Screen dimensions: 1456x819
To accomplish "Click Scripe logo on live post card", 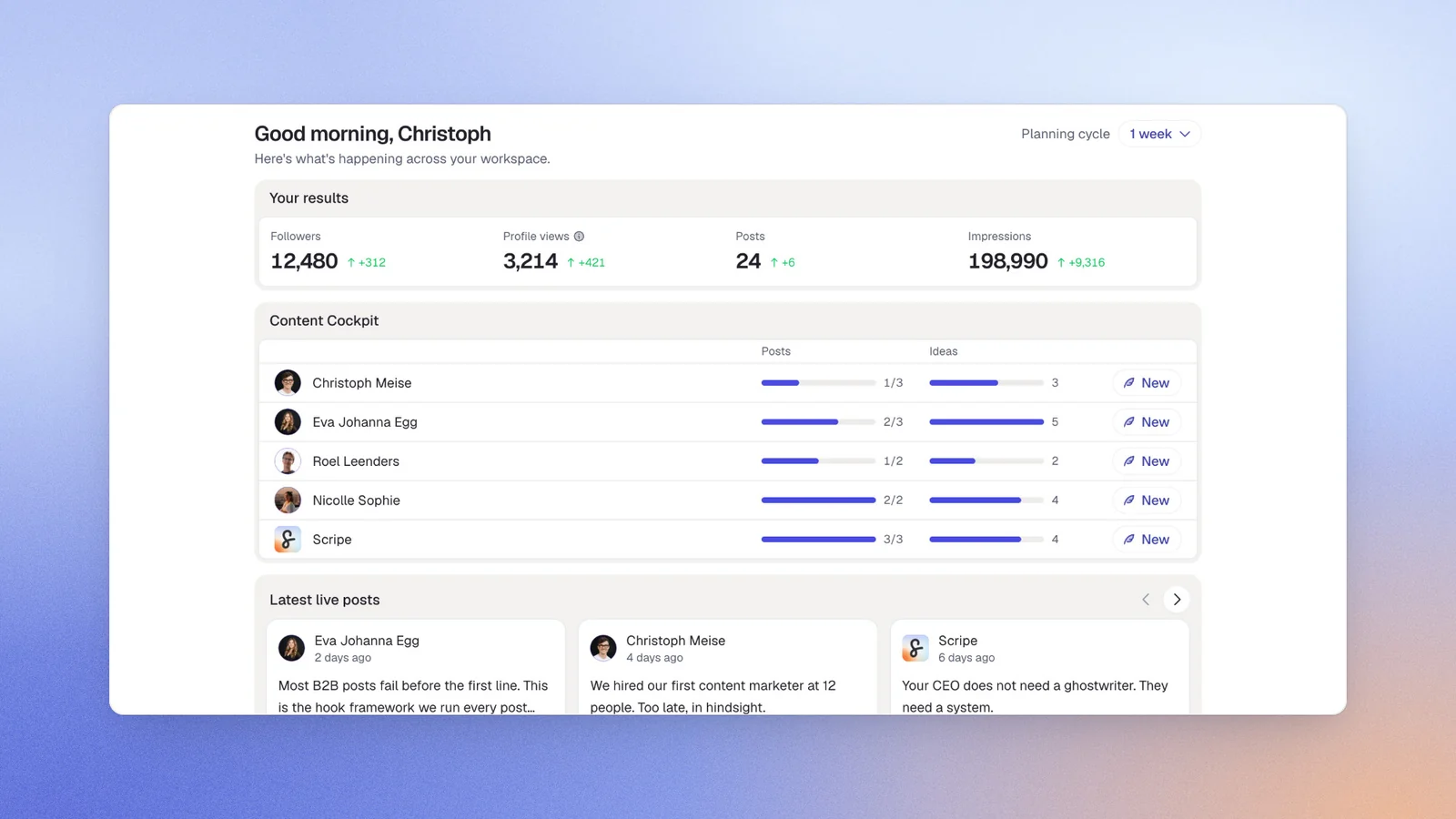I will pyautogui.click(x=915, y=648).
